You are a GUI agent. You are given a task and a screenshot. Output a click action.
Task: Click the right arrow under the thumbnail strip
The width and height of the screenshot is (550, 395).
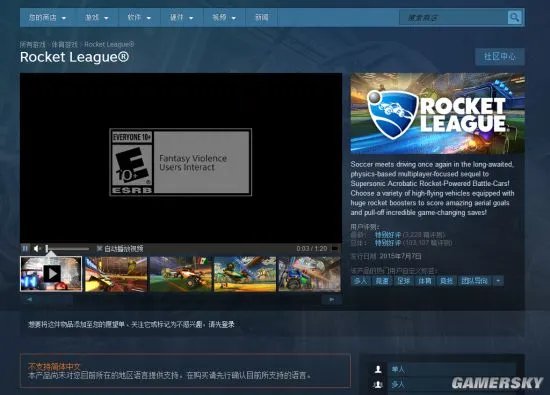point(331,300)
